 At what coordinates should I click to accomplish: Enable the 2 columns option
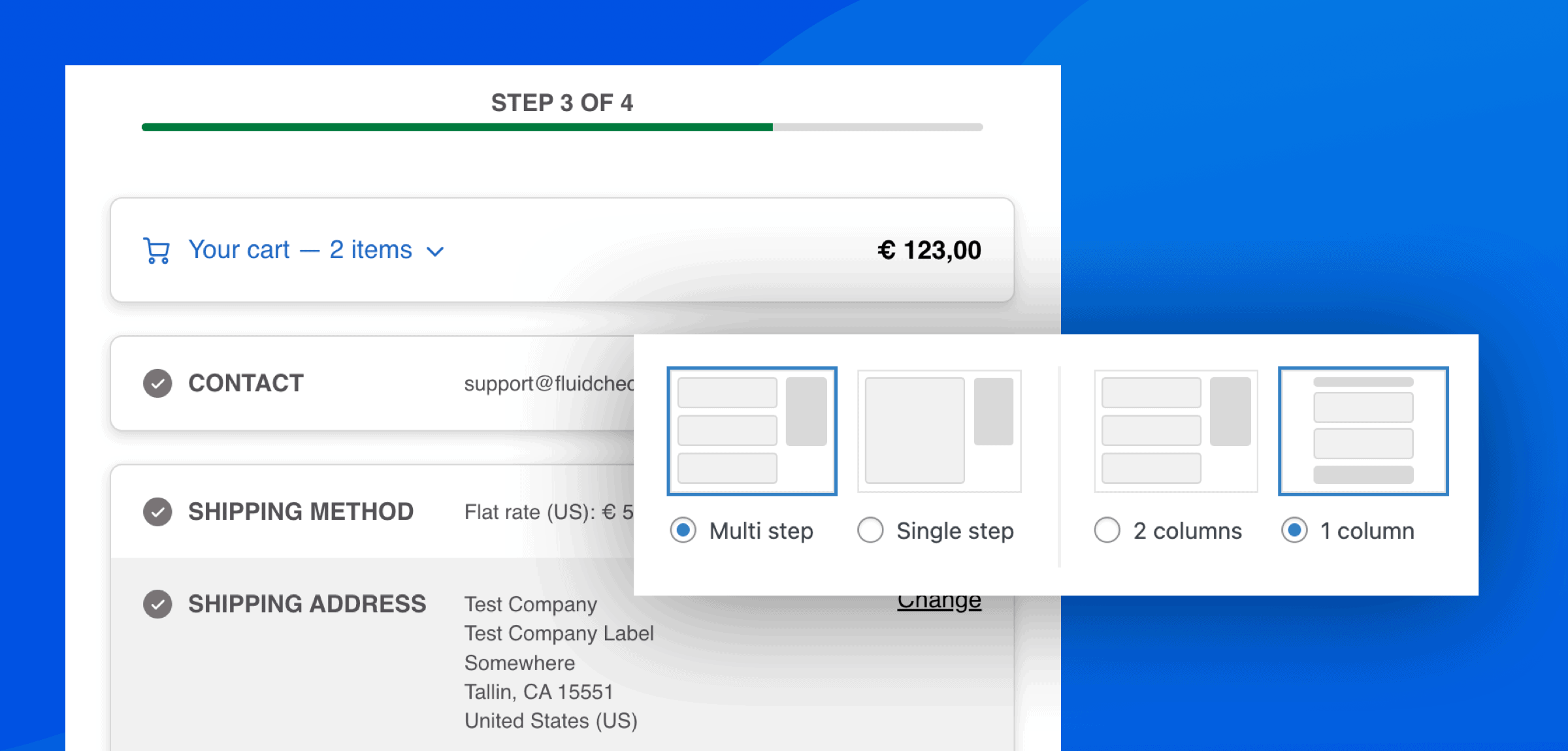coord(1107,531)
